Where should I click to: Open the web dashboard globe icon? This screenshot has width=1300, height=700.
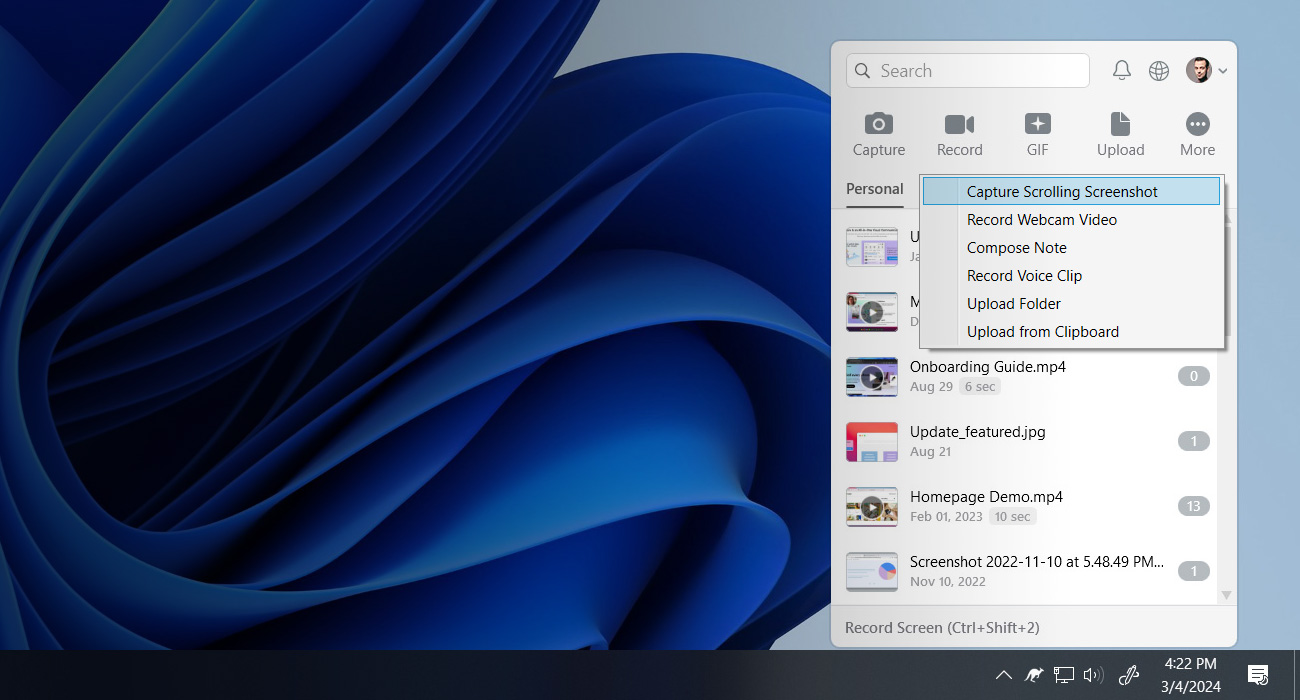pyautogui.click(x=1158, y=70)
